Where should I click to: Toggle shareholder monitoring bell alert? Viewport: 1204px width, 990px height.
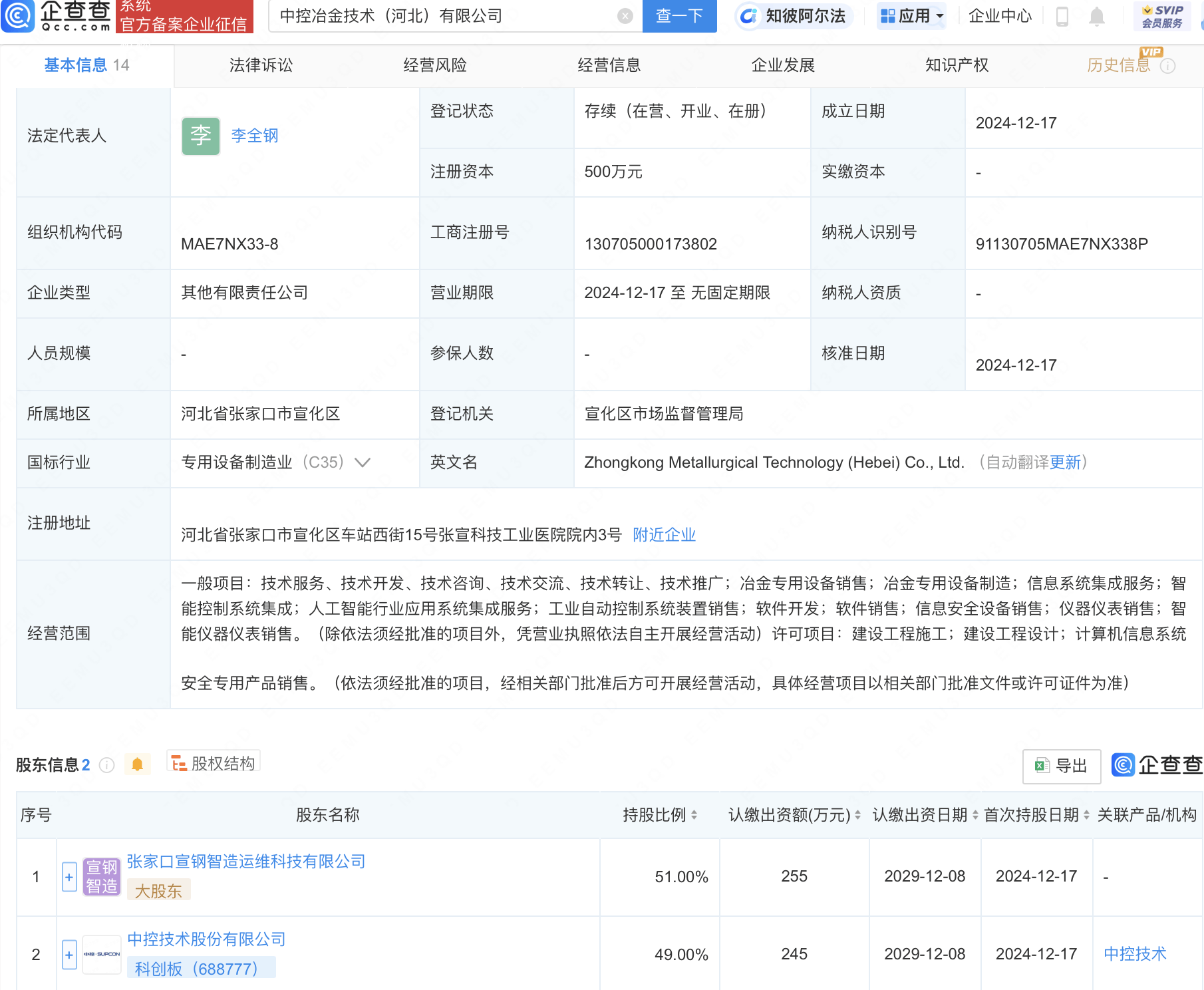click(137, 764)
